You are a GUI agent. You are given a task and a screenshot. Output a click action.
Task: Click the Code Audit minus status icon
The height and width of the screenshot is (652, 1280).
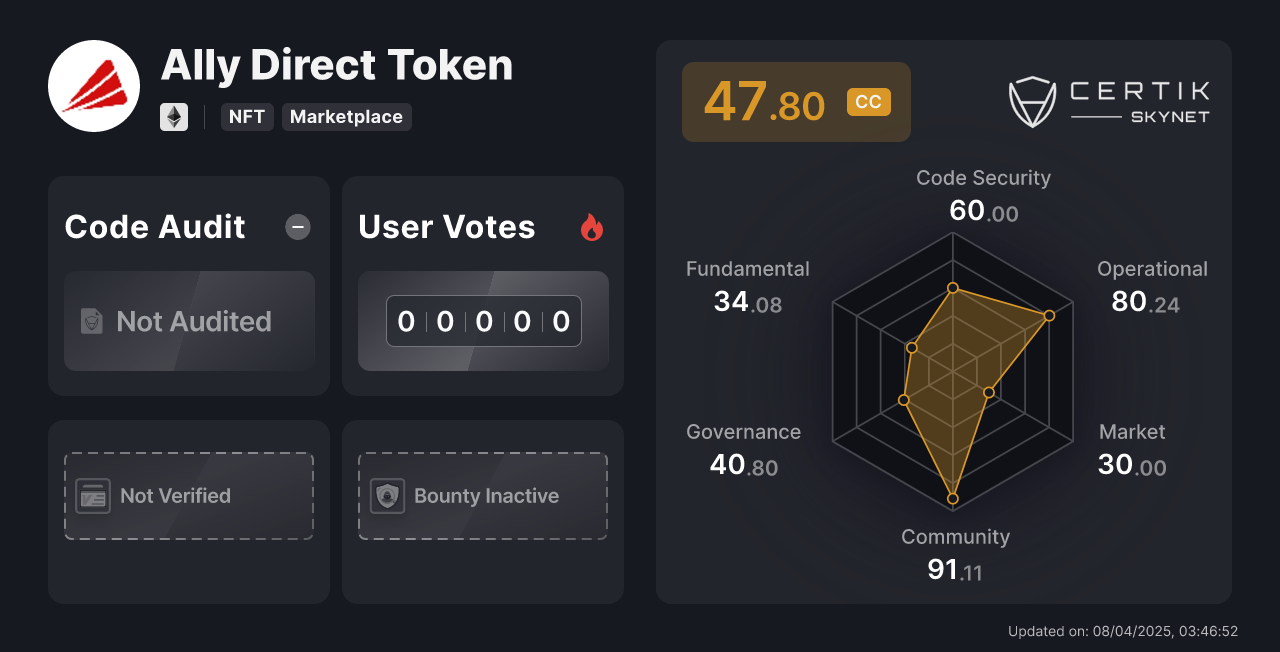click(x=298, y=227)
